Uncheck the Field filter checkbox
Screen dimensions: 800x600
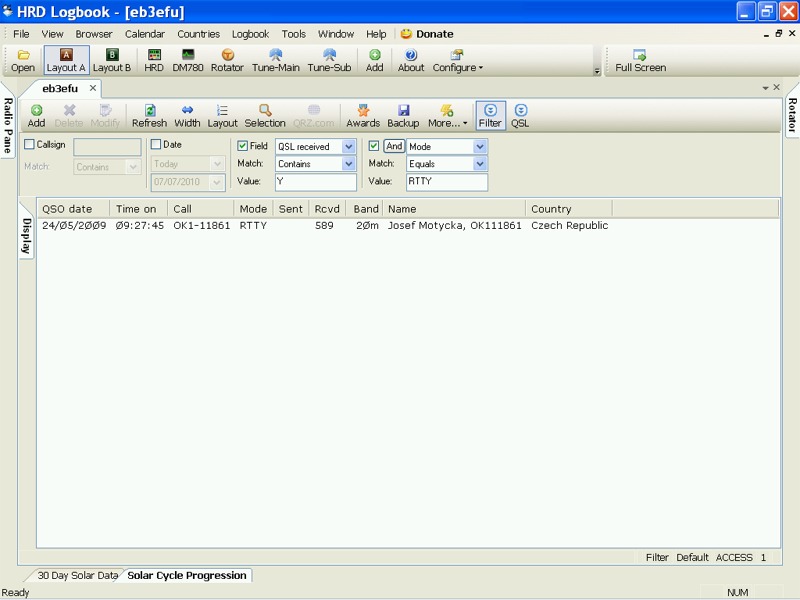coord(242,146)
